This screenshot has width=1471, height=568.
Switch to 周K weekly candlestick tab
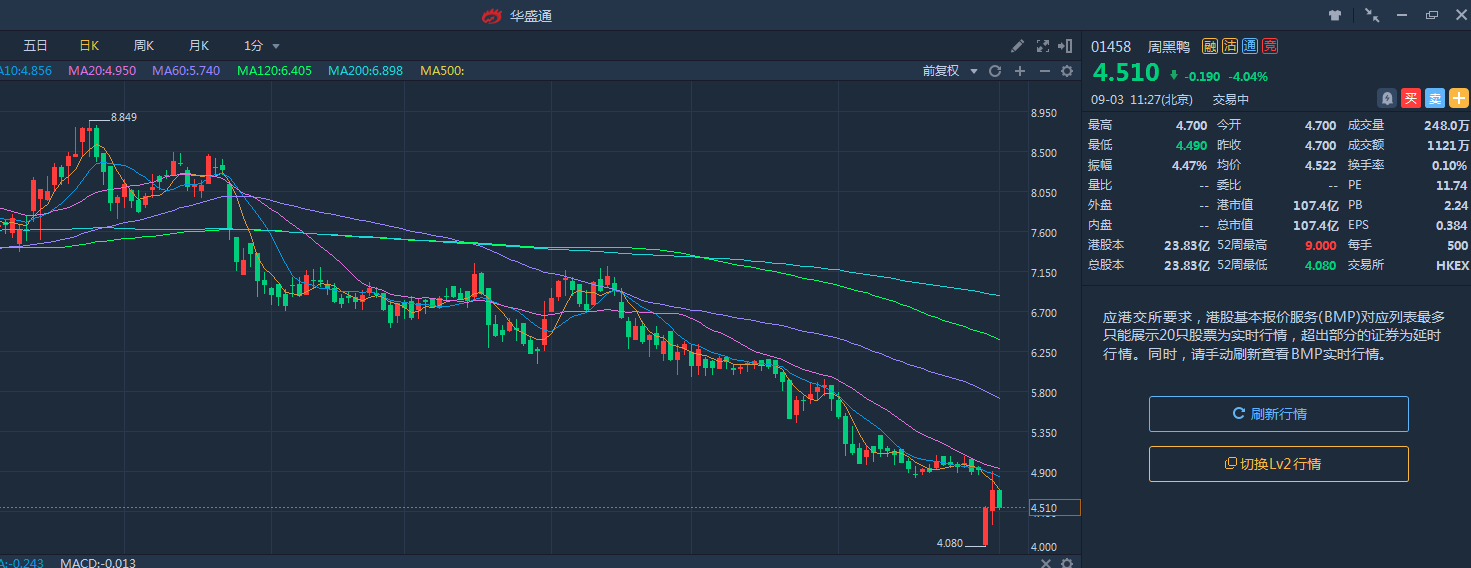click(x=144, y=46)
